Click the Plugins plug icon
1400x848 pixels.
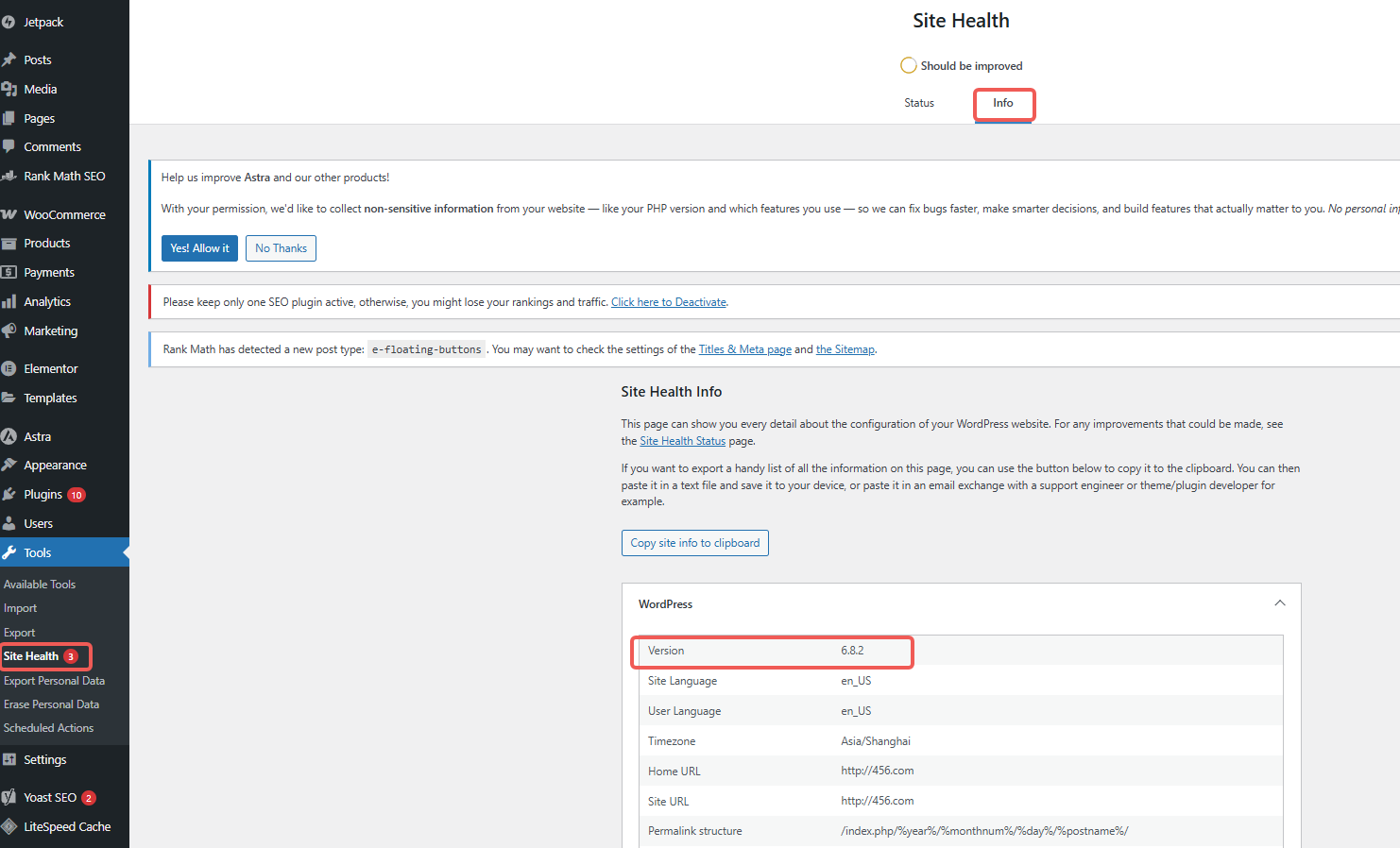coord(9,494)
